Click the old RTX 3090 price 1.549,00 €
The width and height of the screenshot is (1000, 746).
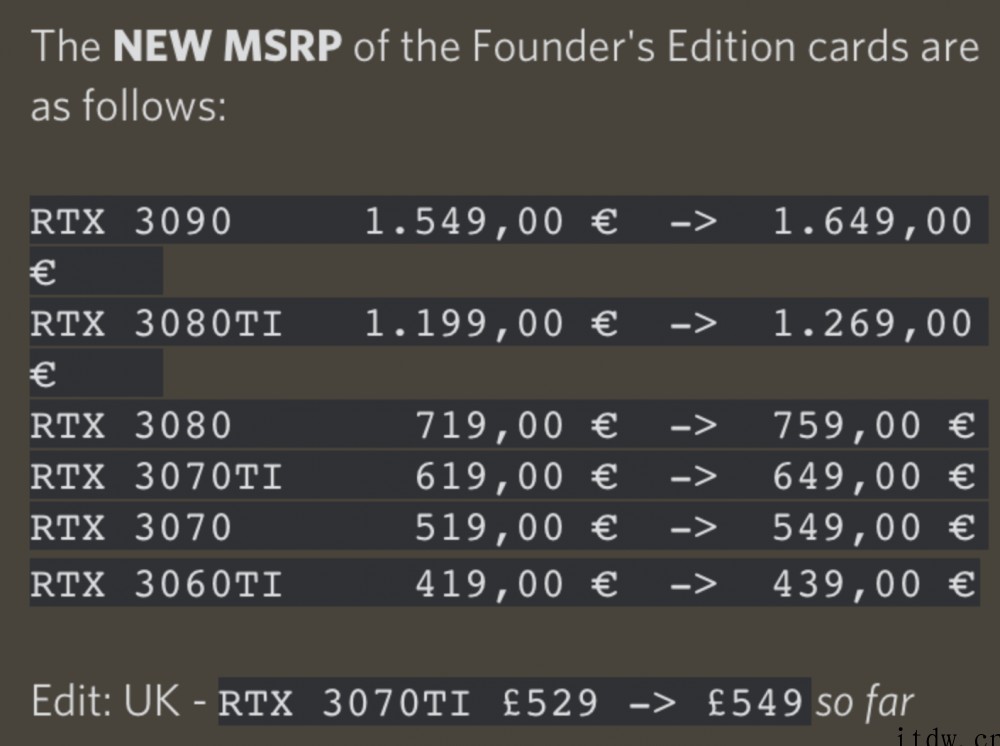491,222
